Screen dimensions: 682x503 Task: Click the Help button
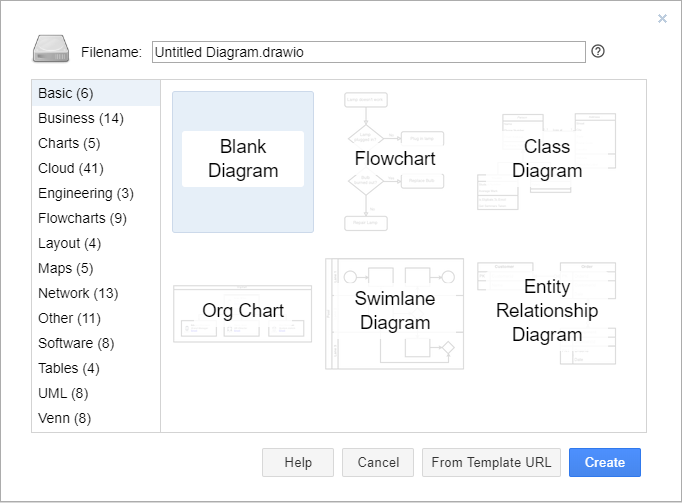[298, 463]
